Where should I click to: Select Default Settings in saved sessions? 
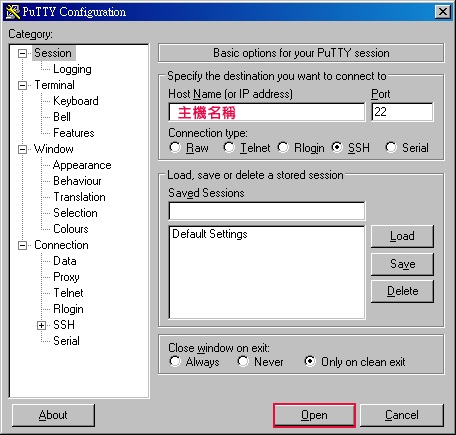pos(210,234)
